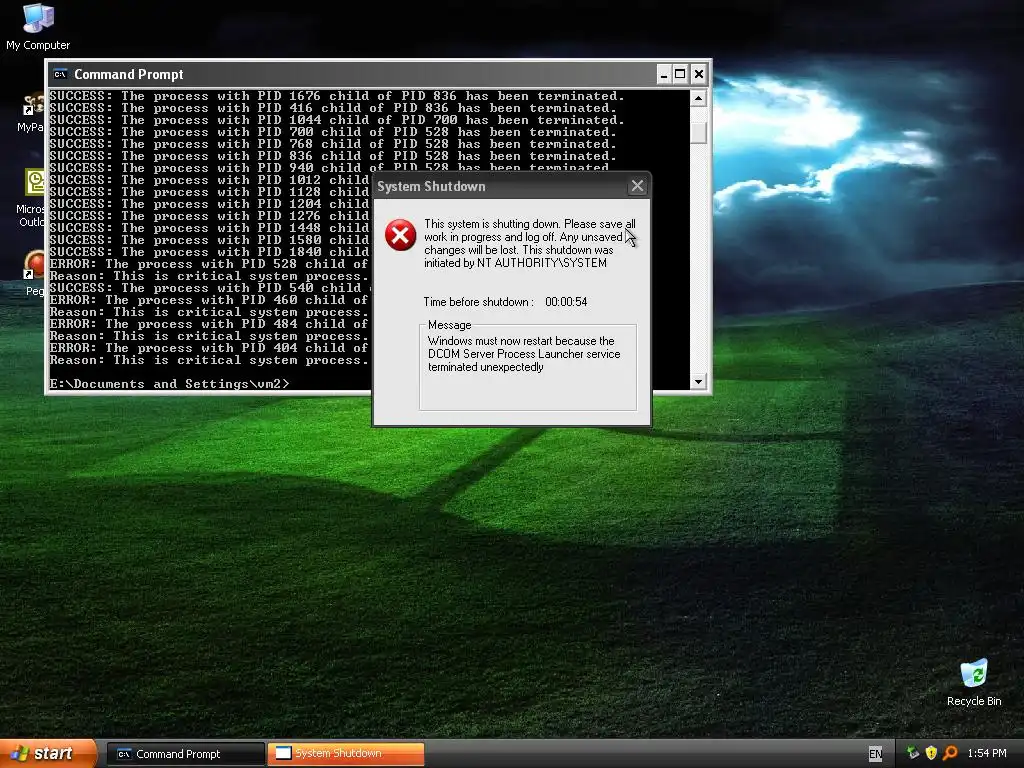Click the security shield tray icon
The width and height of the screenshot is (1024, 768).
931,753
